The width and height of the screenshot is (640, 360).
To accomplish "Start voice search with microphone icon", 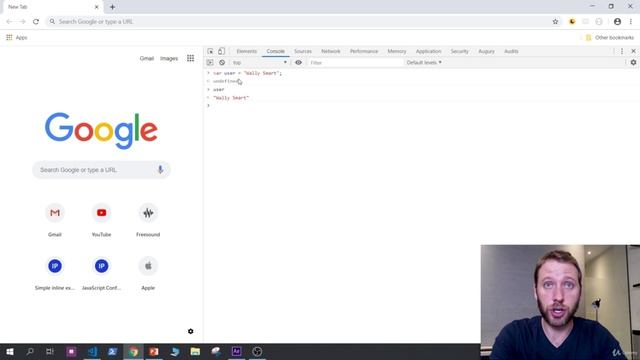I will pos(160,170).
